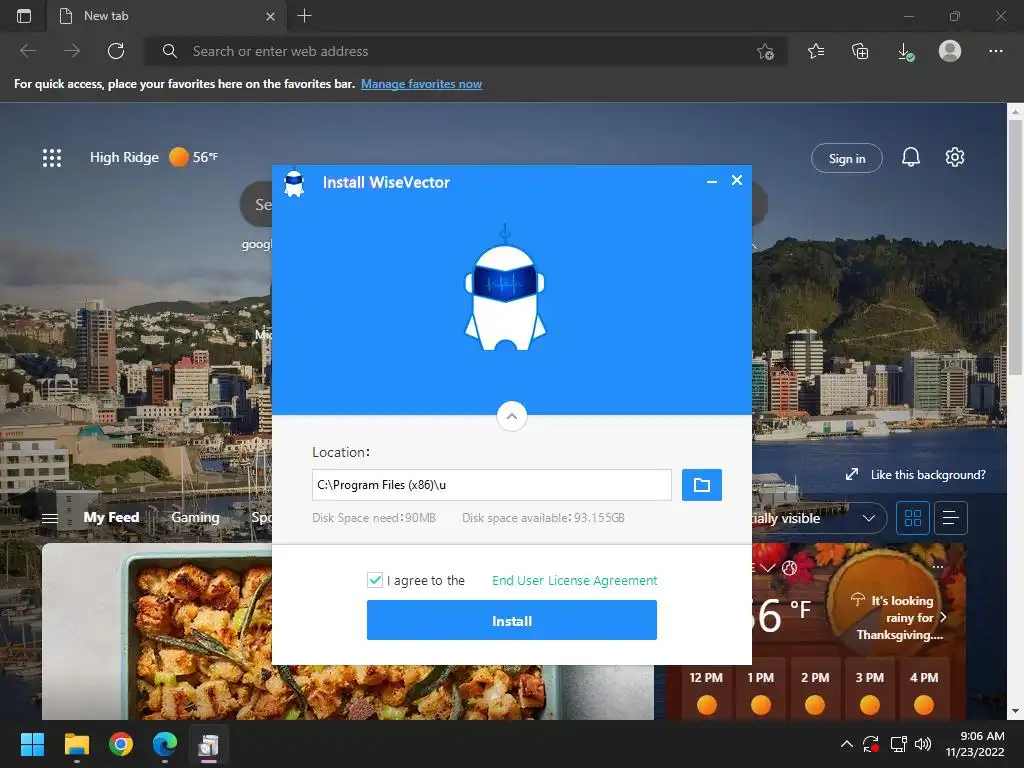
Task: Expand weather card location chevron
Action: coord(768,568)
